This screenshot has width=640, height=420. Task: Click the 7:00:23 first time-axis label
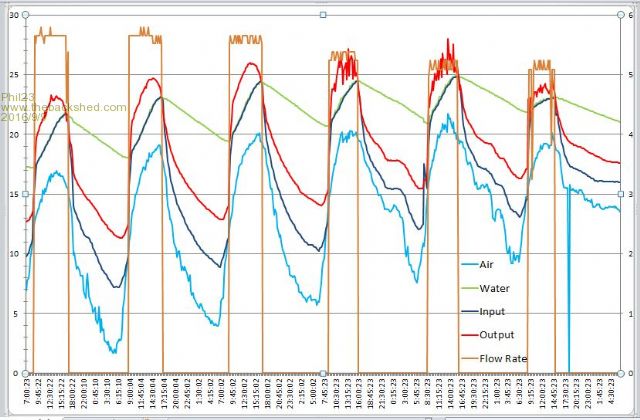27,392
